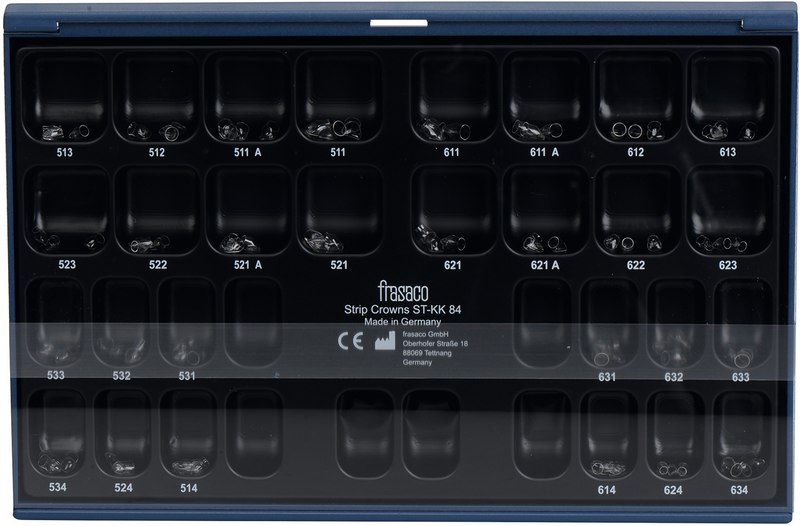
Task: Choose compartment labeled 624
Action: click(x=674, y=433)
